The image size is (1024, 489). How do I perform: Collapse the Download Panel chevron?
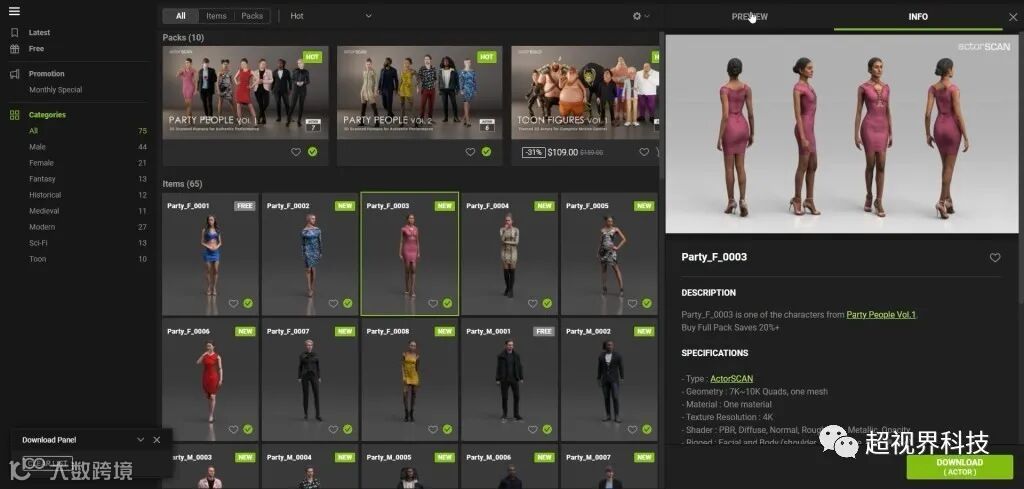click(x=140, y=440)
